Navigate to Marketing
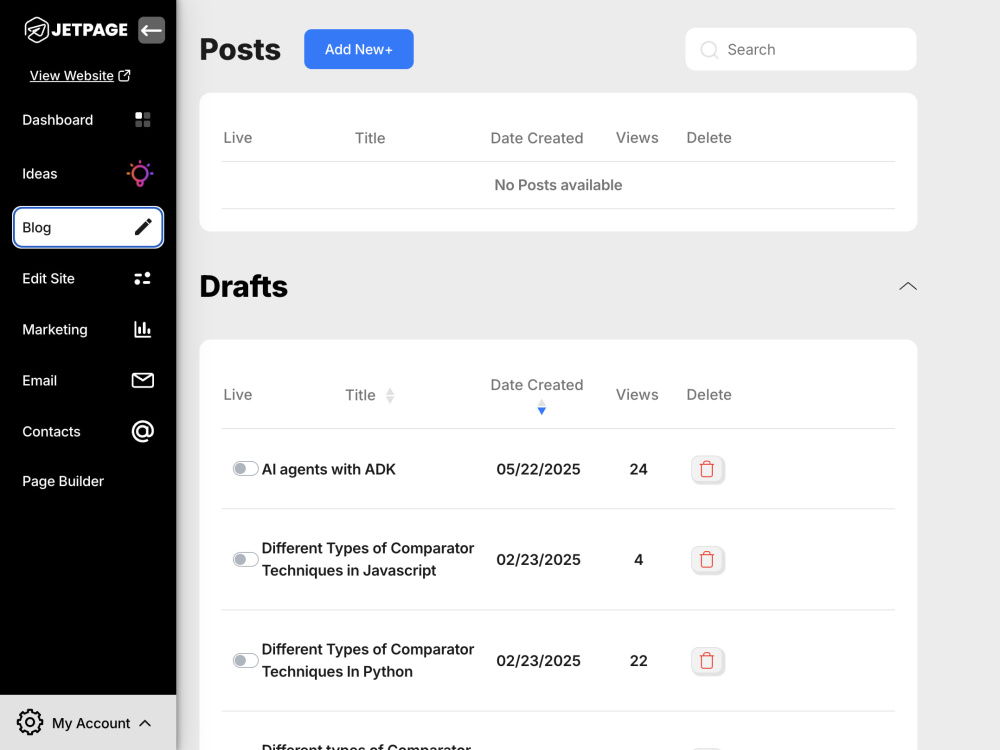Image resolution: width=1000 pixels, height=750 pixels. [88, 329]
